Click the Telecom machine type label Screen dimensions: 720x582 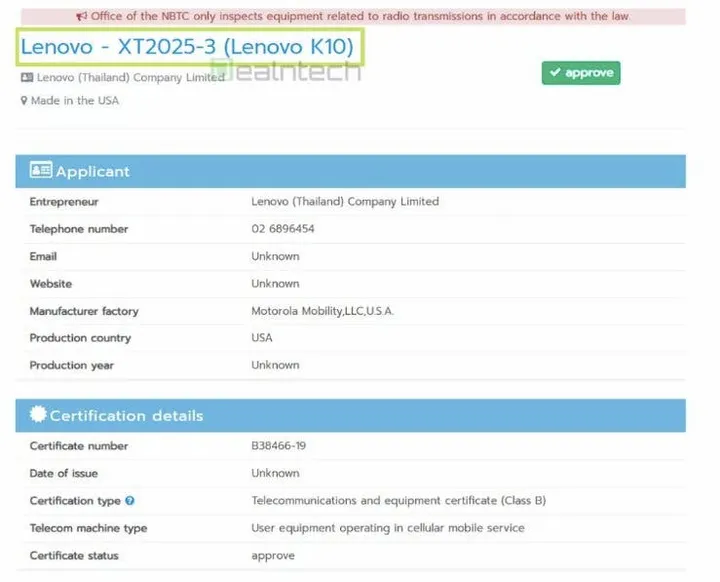click(88, 529)
